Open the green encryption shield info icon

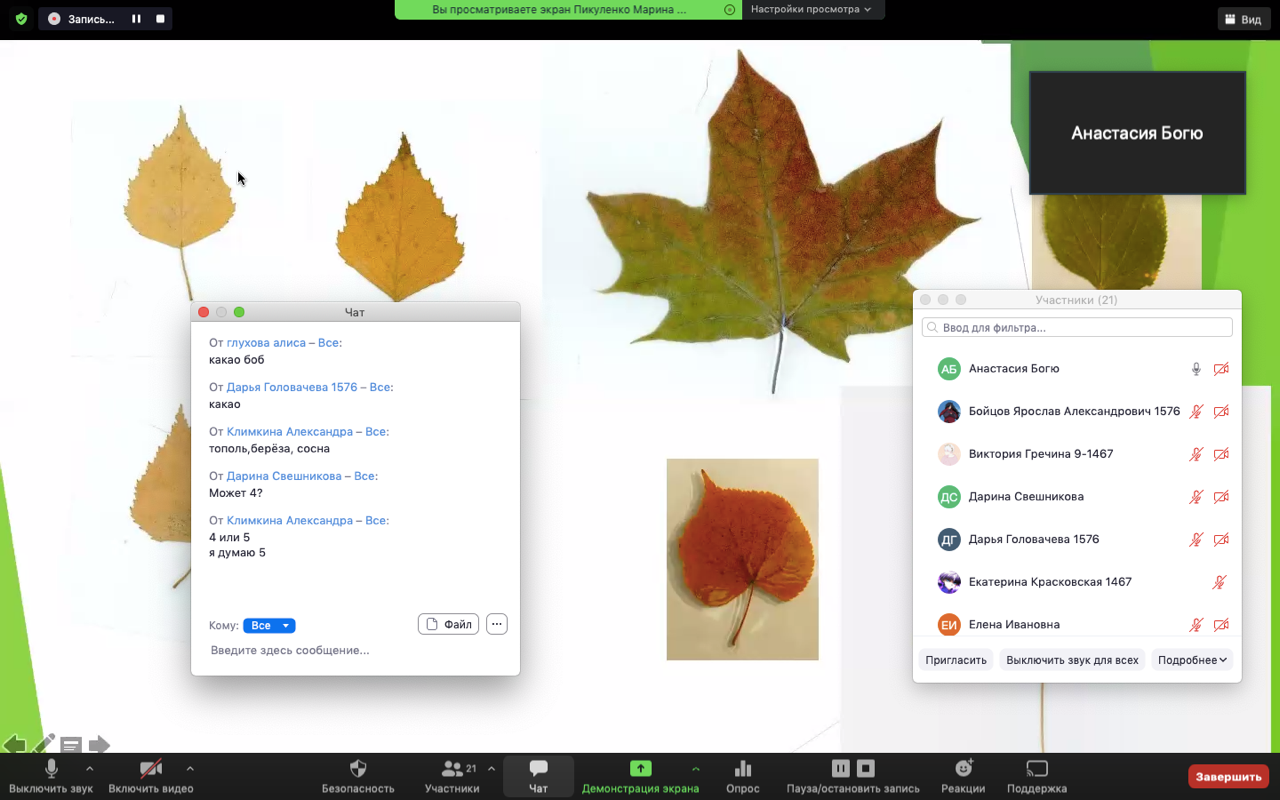[21, 19]
